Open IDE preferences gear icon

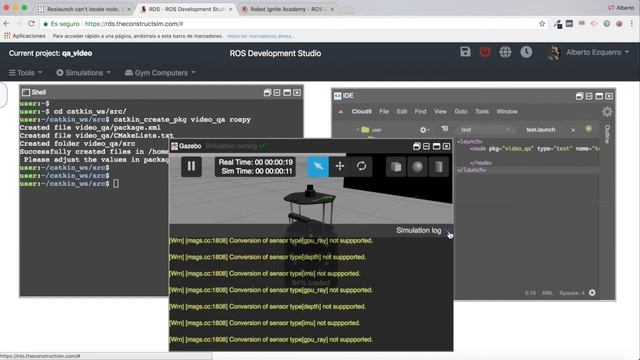click(607, 111)
